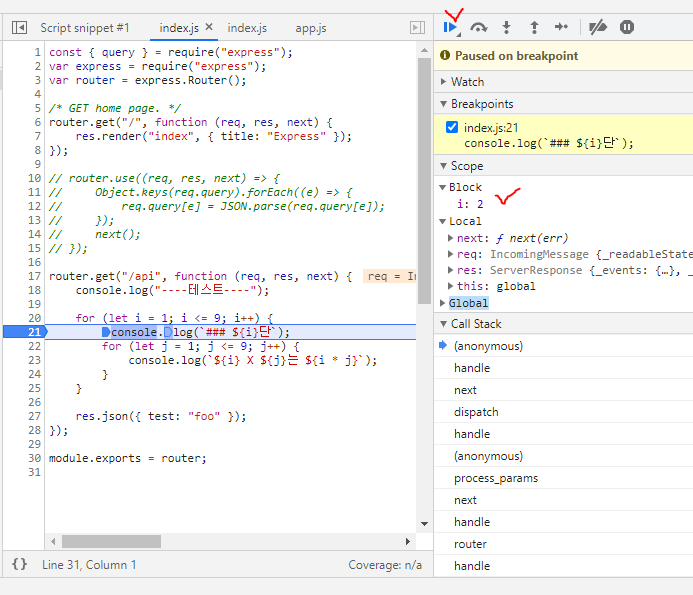Click the pretty print braces icon
The image size is (693, 595).
point(19,565)
